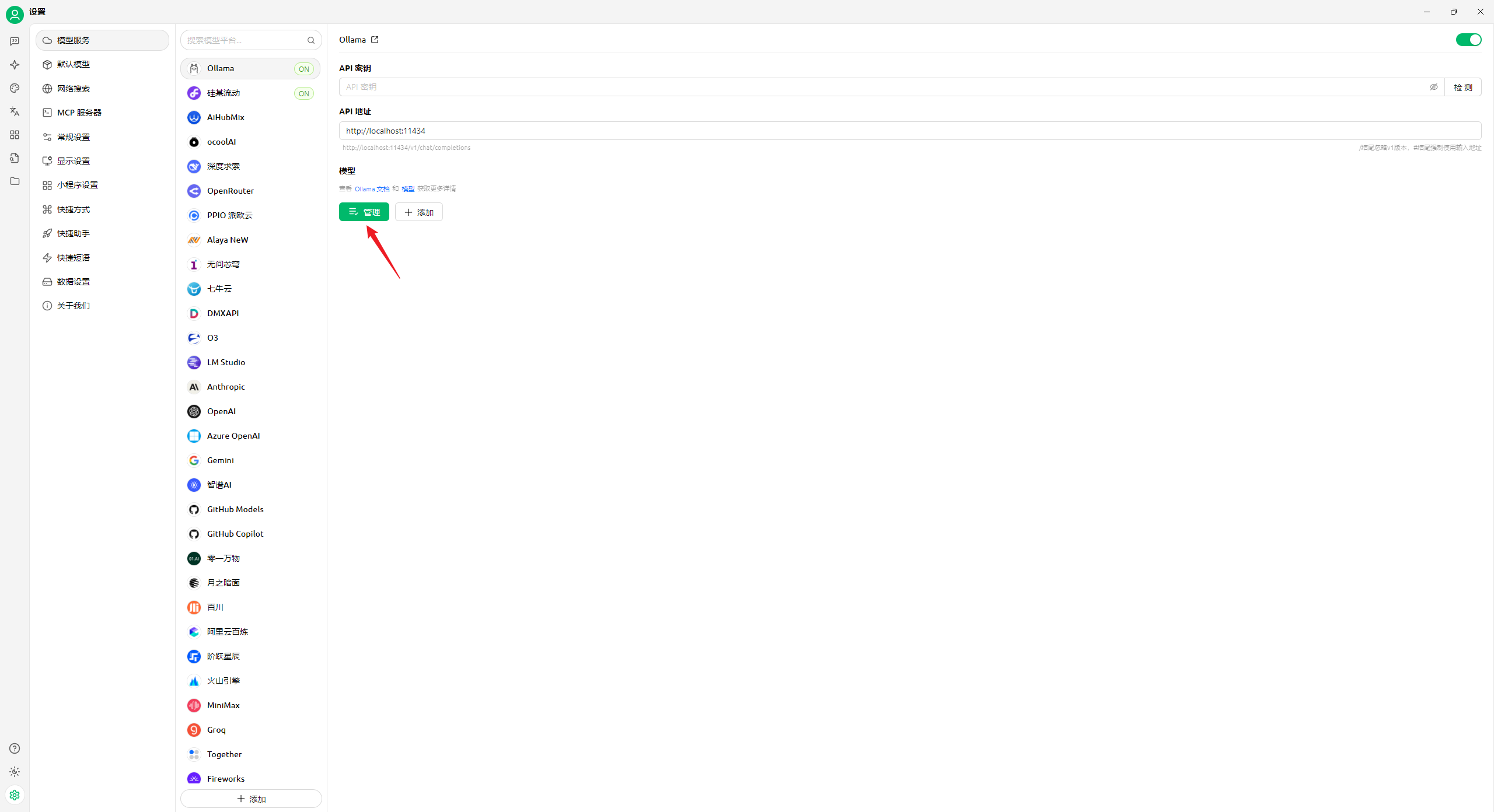Click the 添加 provider button at list bottom
Screen dimensions: 1494x812
[251, 799]
